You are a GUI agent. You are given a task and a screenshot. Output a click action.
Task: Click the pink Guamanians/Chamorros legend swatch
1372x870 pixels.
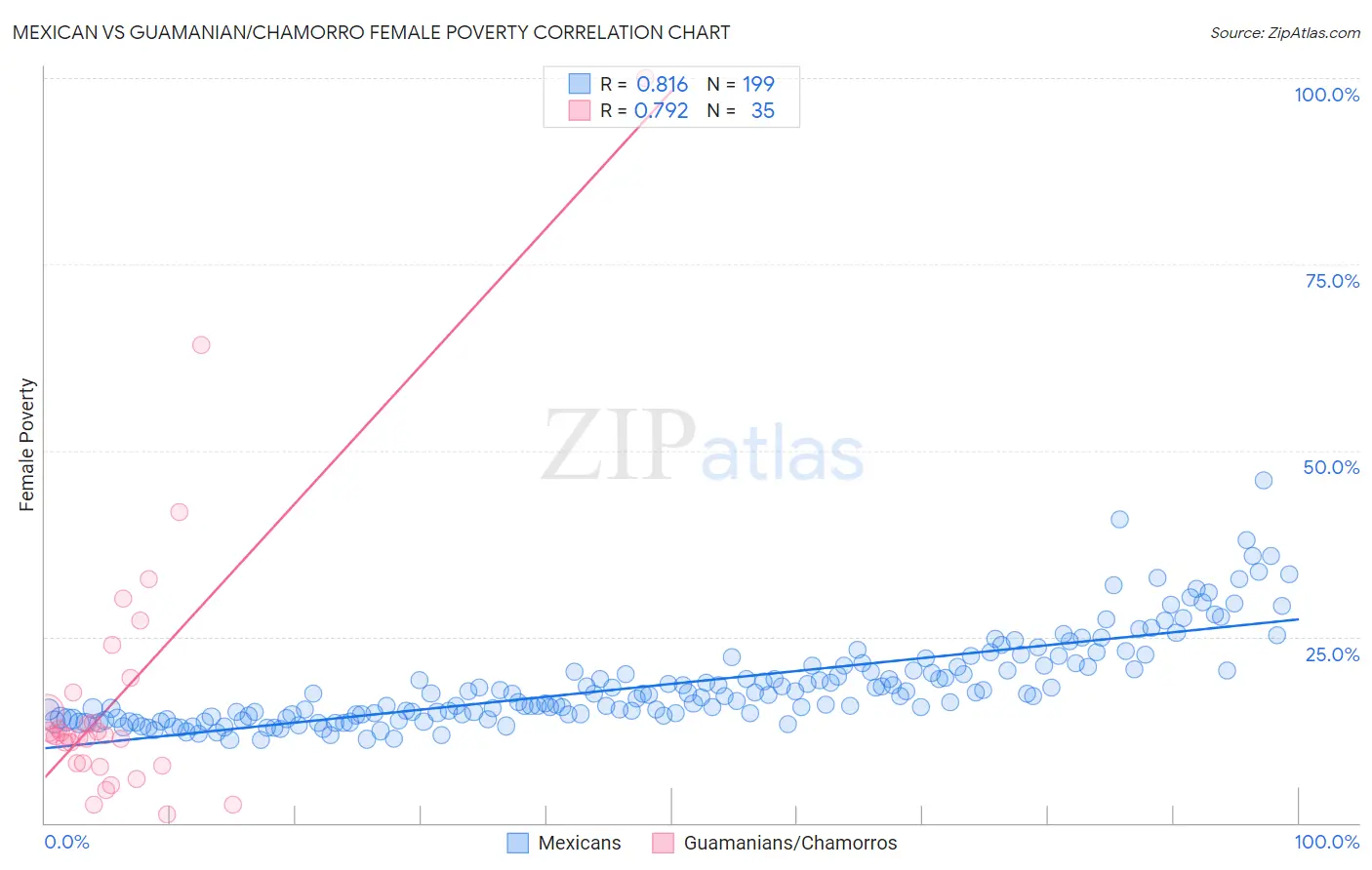pos(663,843)
